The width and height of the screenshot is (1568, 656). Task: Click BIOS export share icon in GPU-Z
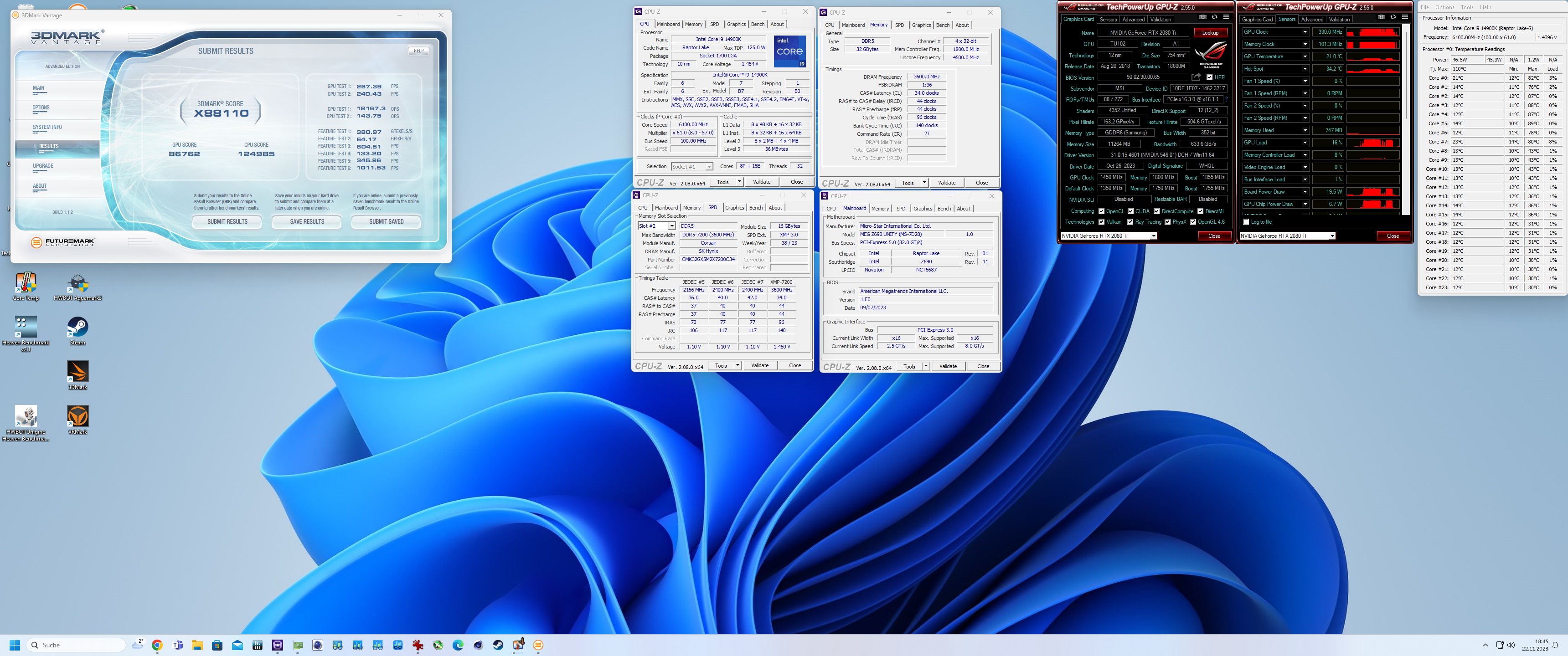[x=1196, y=77]
